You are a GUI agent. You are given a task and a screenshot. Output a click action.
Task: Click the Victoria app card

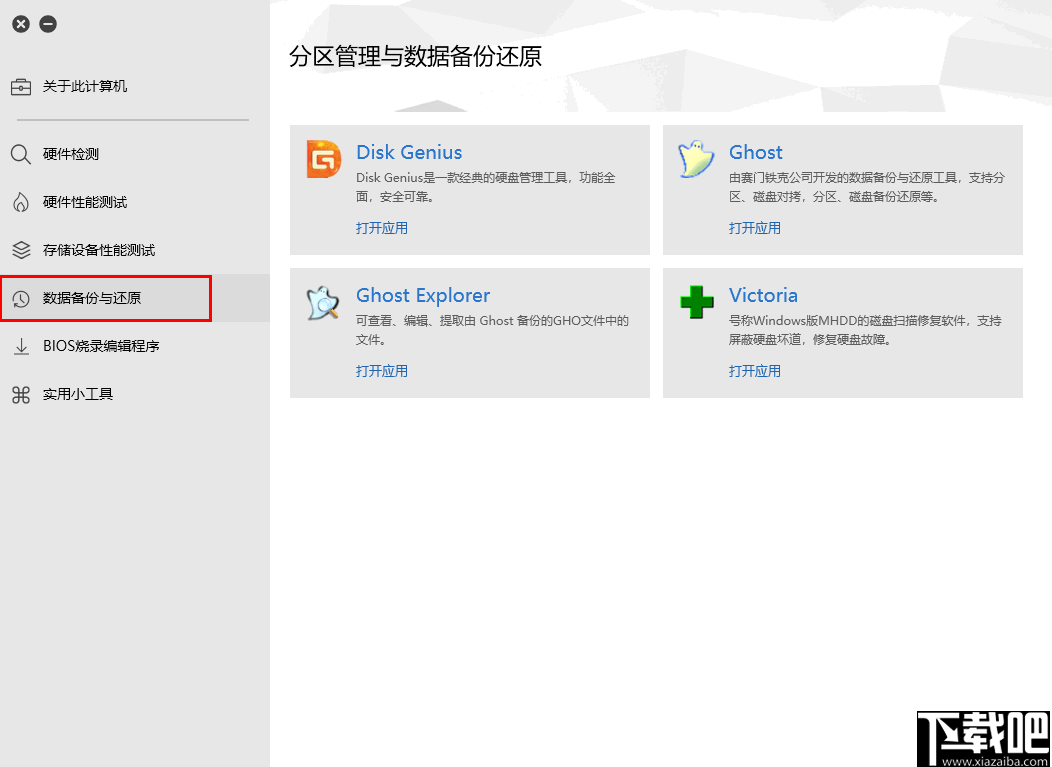[x=842, y=332]
